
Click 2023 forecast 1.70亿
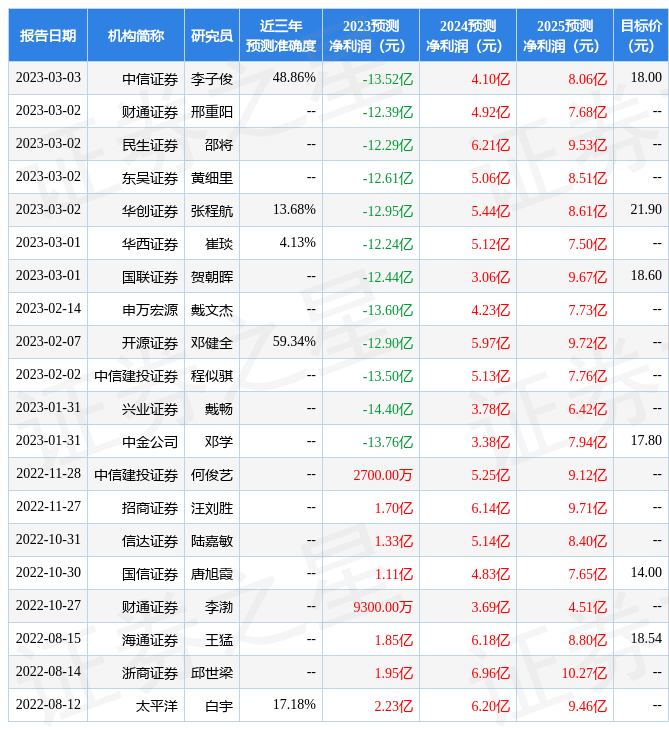click(x=394, y=508)
